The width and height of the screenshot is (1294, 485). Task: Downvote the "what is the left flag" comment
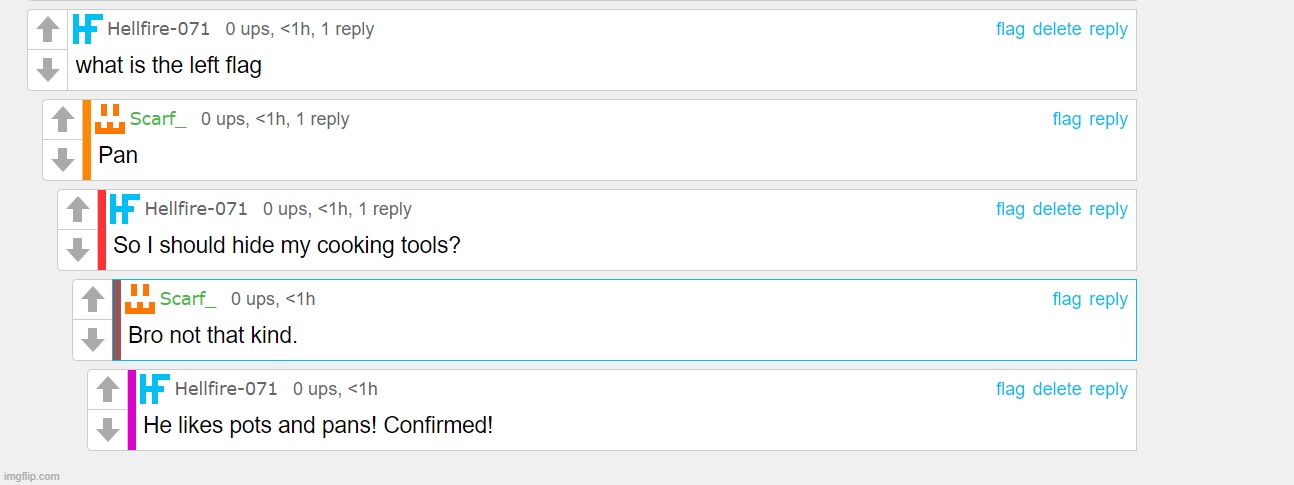48,70
